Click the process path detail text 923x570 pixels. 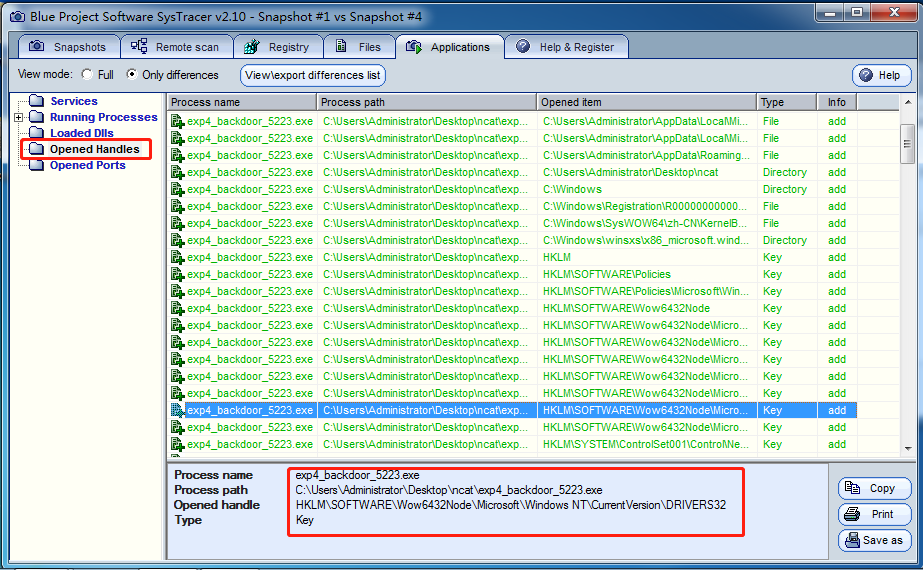(x=449, y=490)
